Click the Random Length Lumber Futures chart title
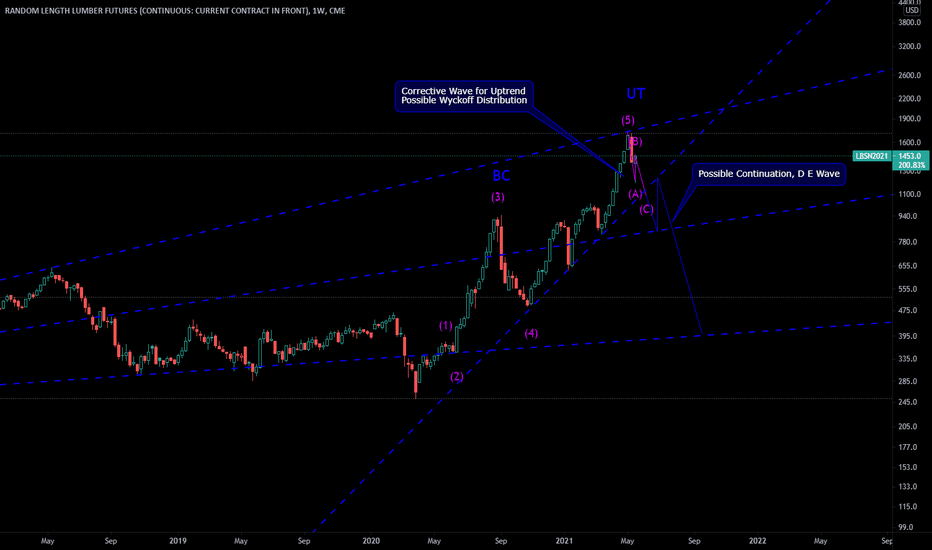This screenshot has height=550, width=932. [175, 11]
